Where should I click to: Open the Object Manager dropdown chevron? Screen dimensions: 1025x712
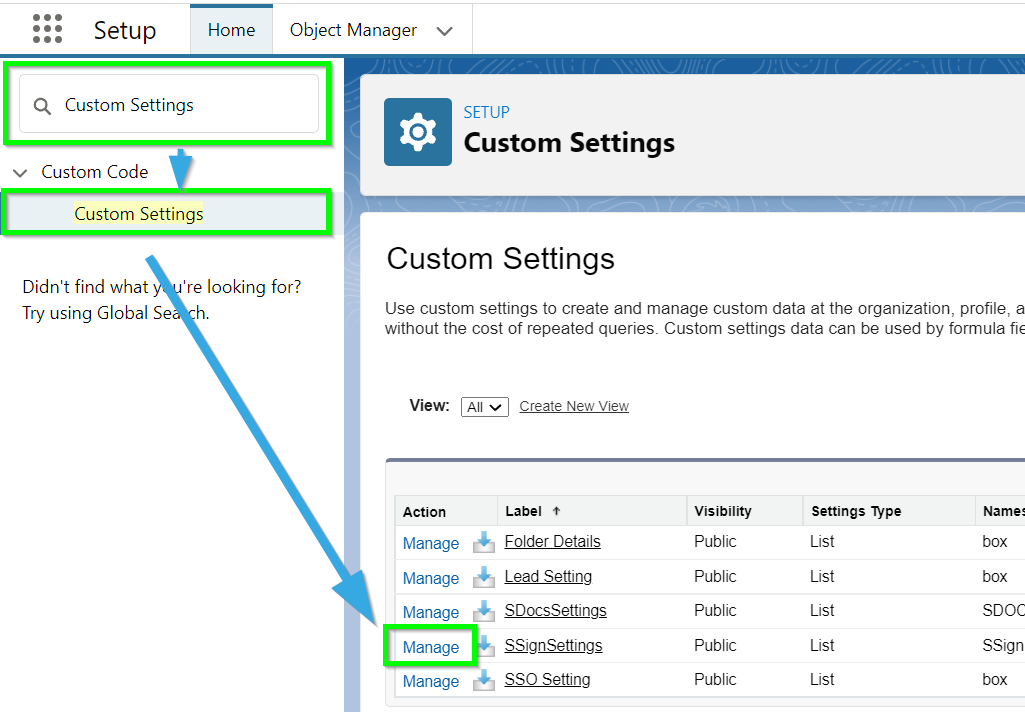point(445,31)
